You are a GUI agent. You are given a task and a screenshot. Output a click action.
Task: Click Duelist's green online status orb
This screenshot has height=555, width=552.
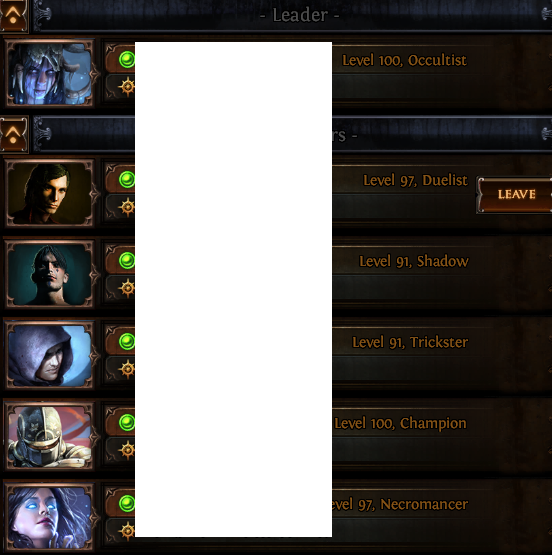click(x=127, y=179)
